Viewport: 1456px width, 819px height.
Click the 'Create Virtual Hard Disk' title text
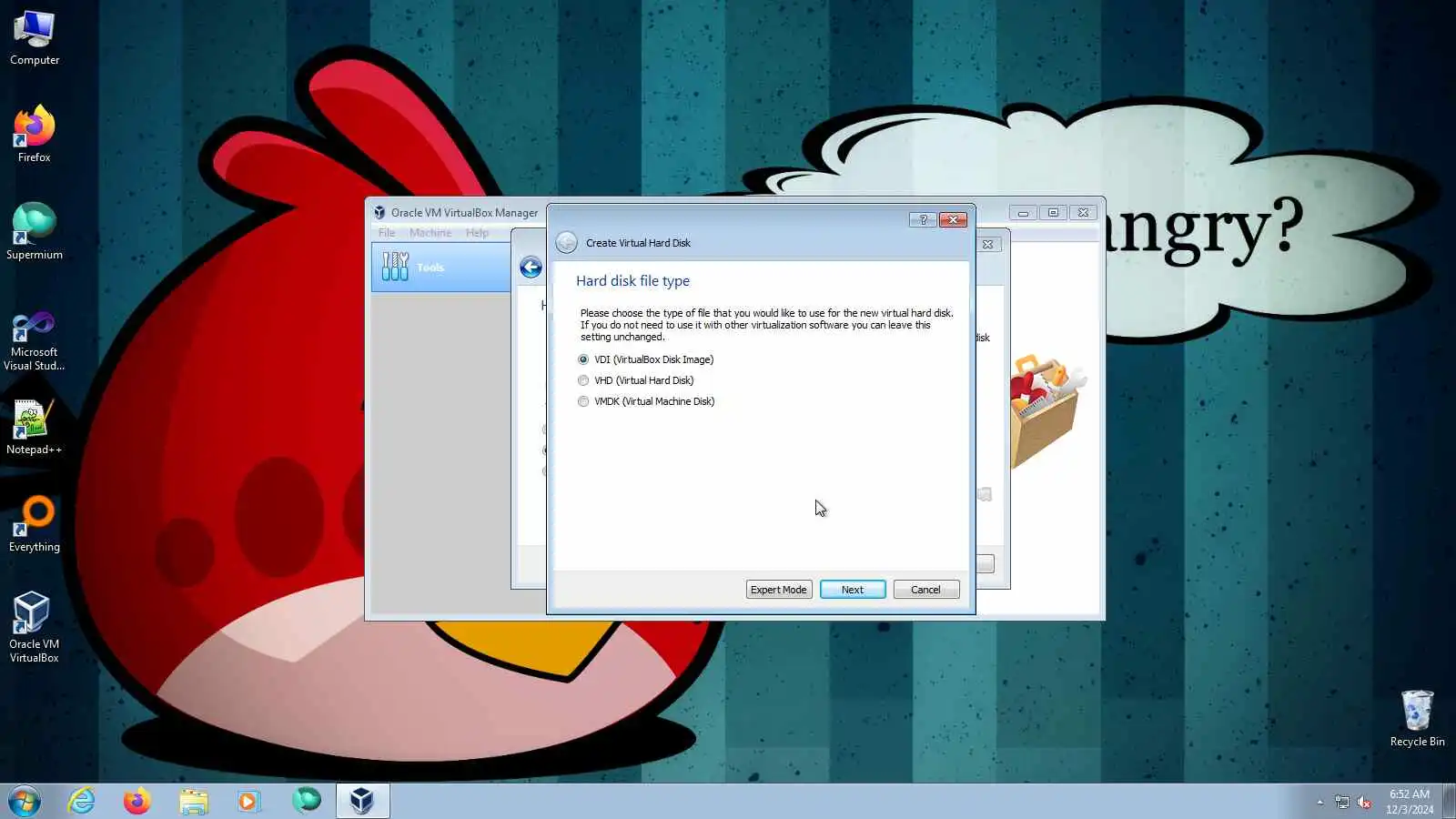click(x=638, y=243)
